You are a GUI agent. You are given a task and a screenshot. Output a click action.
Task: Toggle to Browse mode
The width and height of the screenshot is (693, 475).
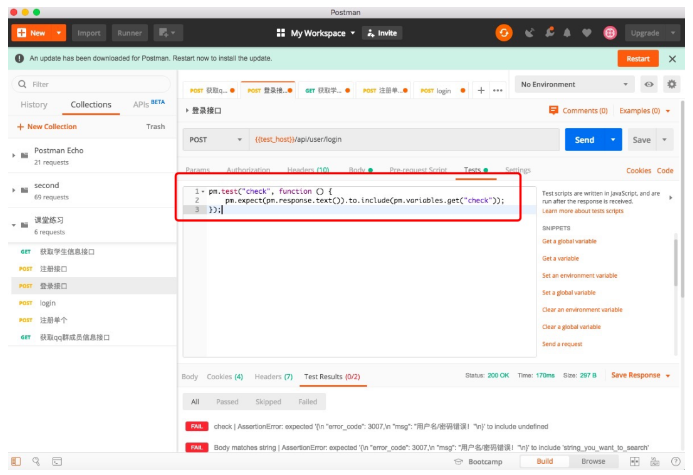(593, 461)
